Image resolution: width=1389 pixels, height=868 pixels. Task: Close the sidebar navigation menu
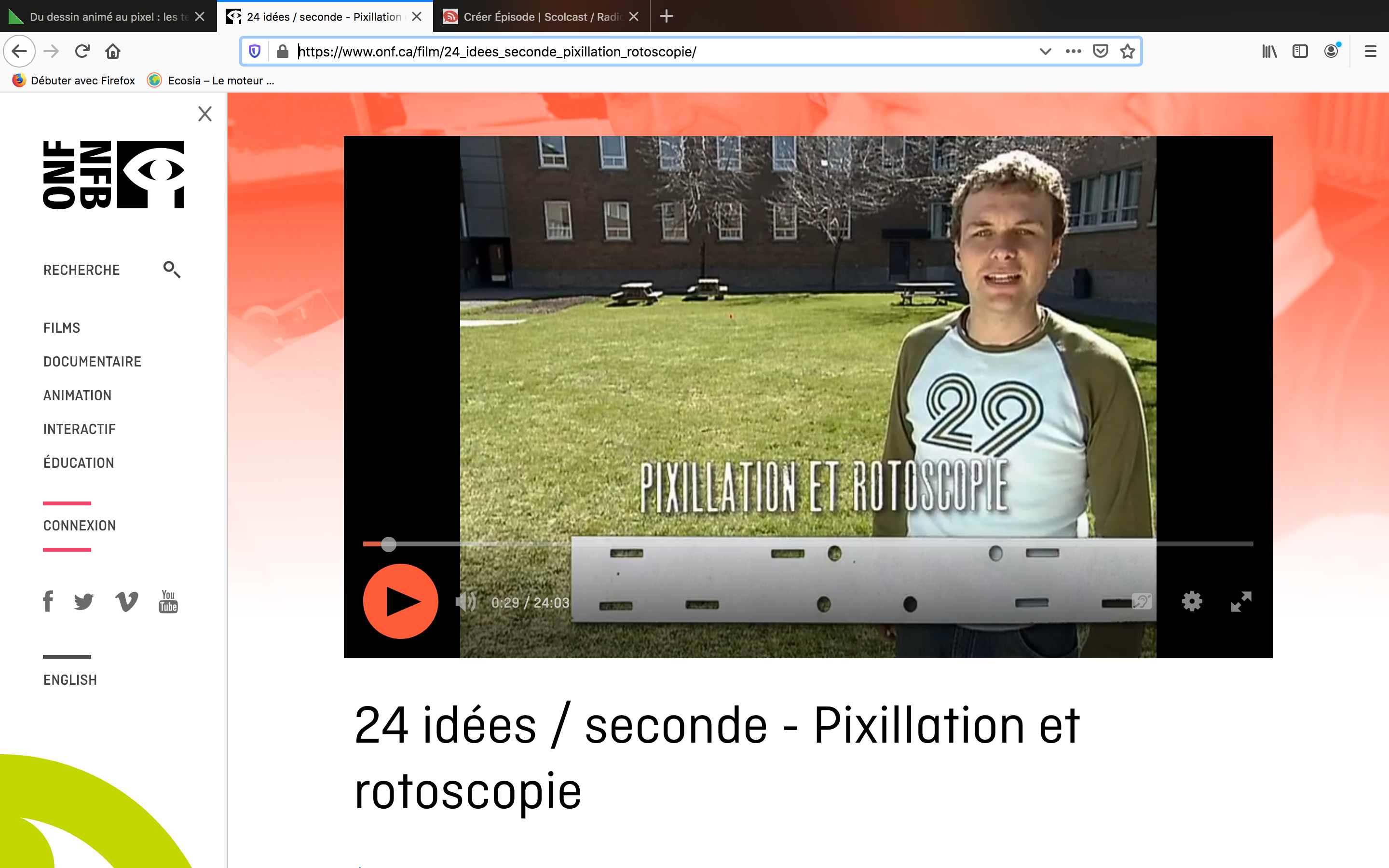coord(205,114)
